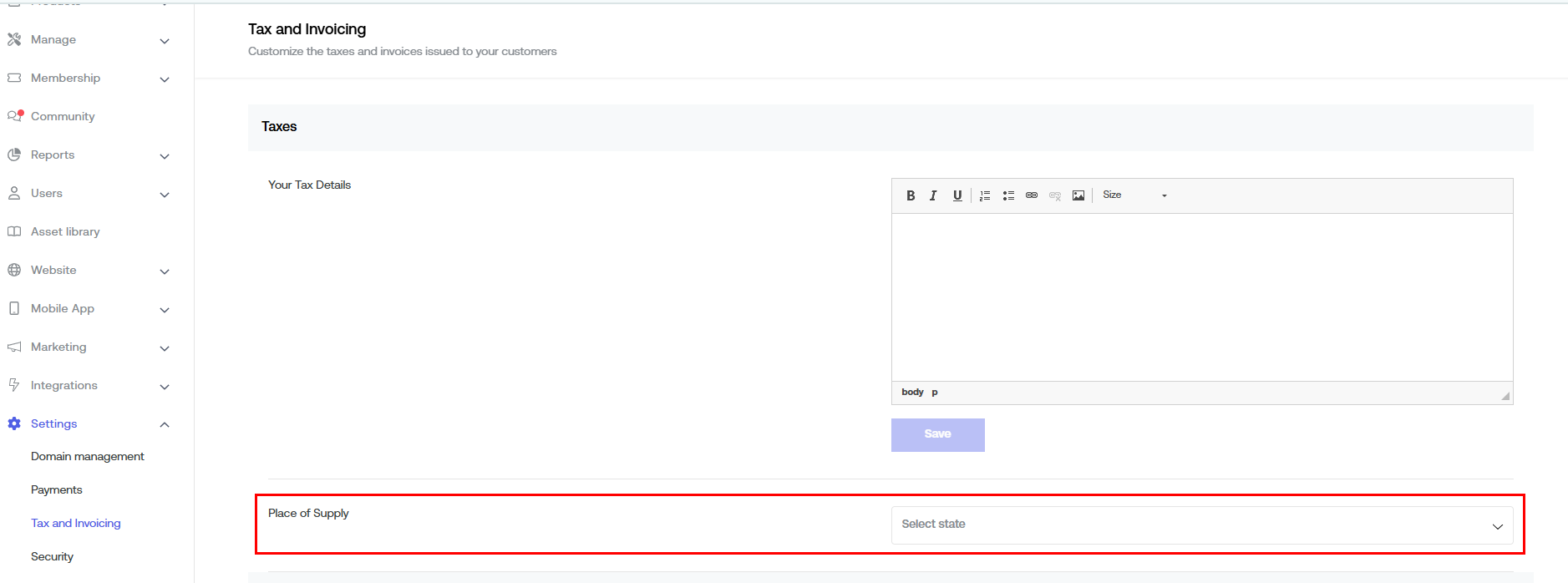Click inside the tax details text area

(1201, 297)
